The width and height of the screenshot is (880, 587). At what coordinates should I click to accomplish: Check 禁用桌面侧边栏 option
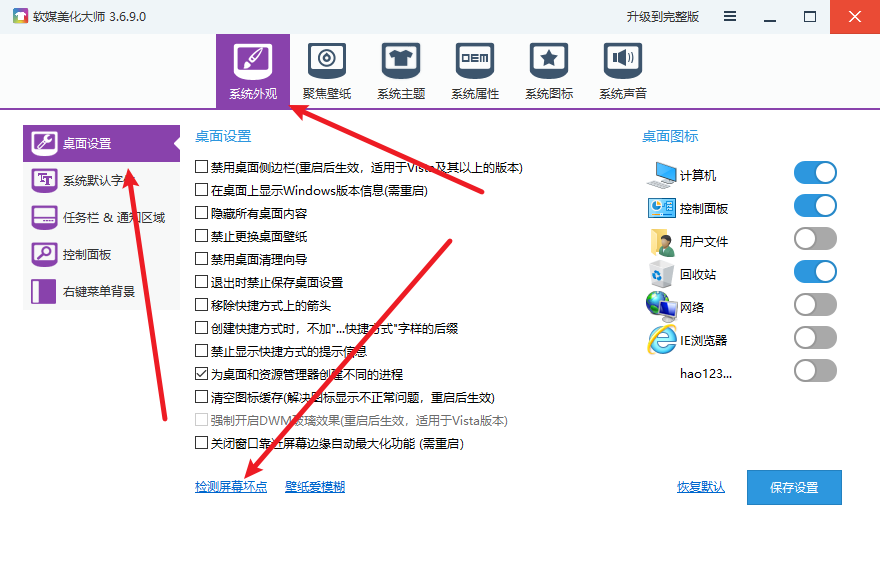(201, 167)
